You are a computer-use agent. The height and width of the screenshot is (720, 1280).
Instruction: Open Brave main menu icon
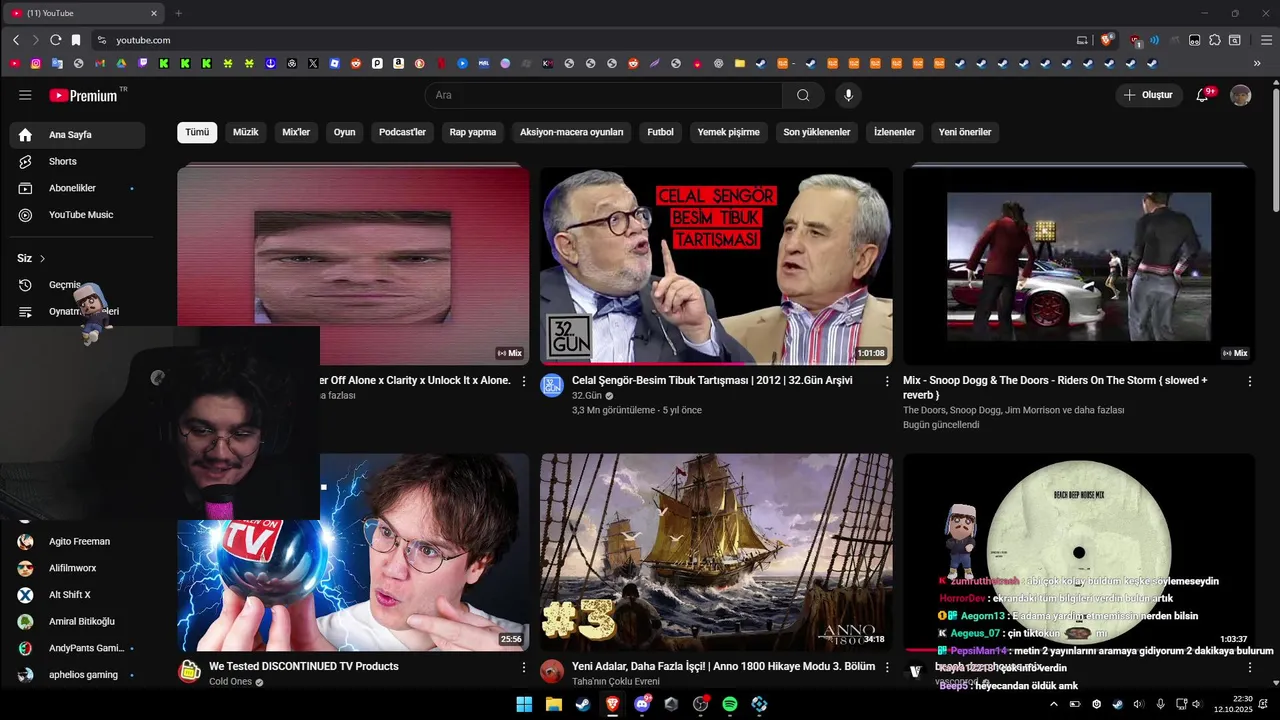coord(1265,40)
